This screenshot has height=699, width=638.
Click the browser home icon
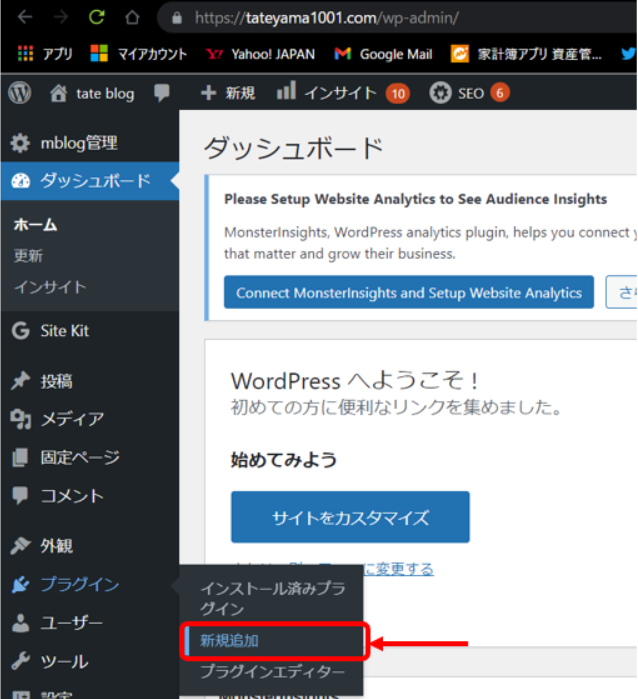coord(132,17)
